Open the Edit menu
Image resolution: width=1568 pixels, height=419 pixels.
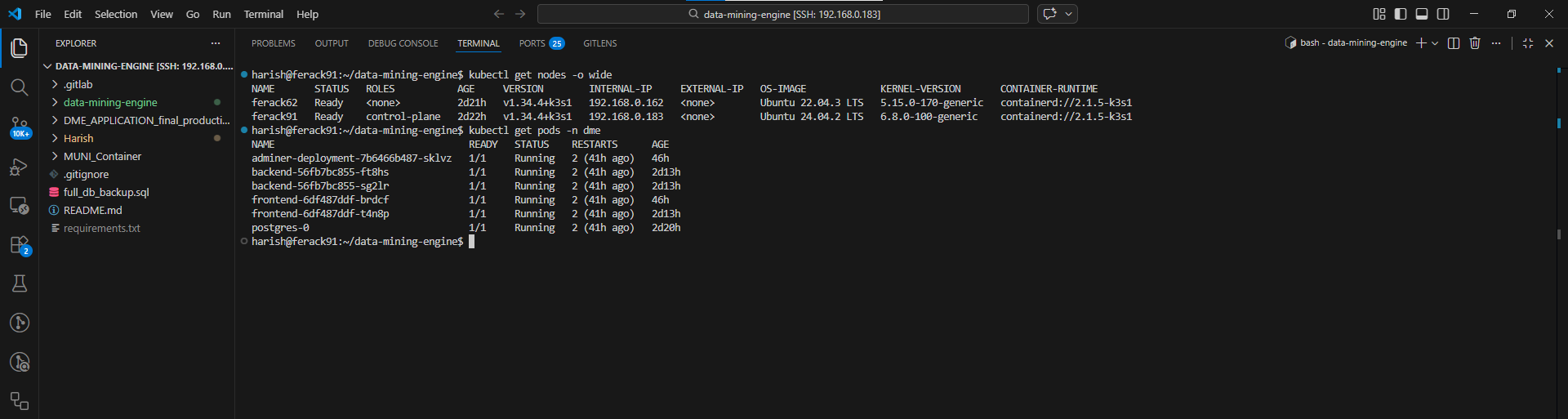click(x=73, y=14)
